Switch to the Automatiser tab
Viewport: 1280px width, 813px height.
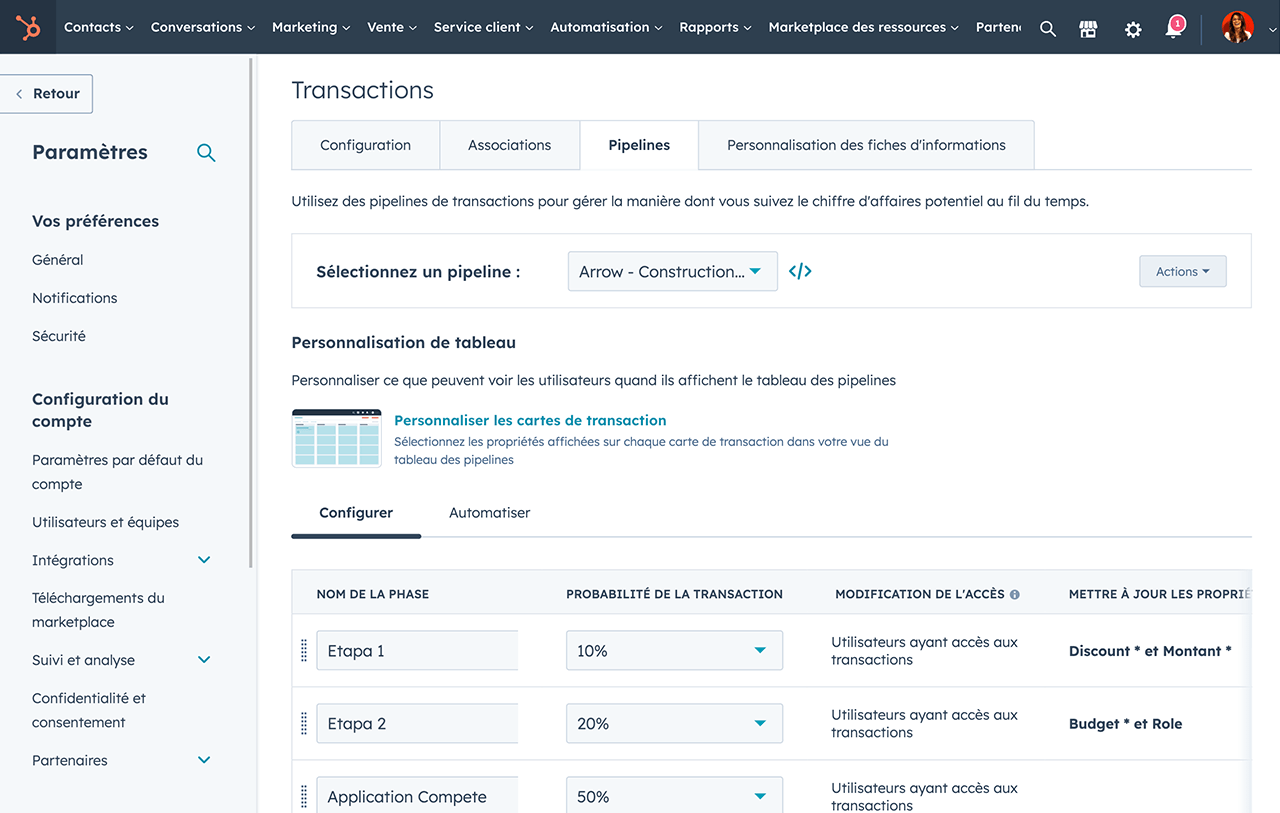coord(489,513)
